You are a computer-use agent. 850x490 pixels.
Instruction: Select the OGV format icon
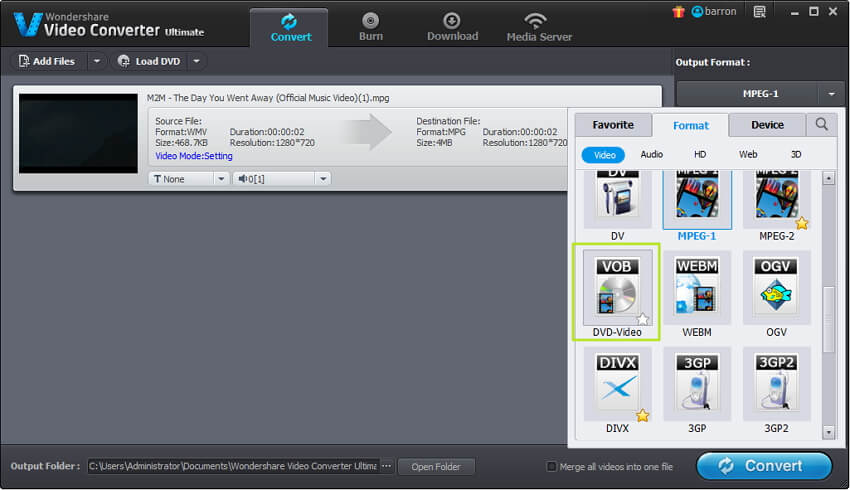777,287
